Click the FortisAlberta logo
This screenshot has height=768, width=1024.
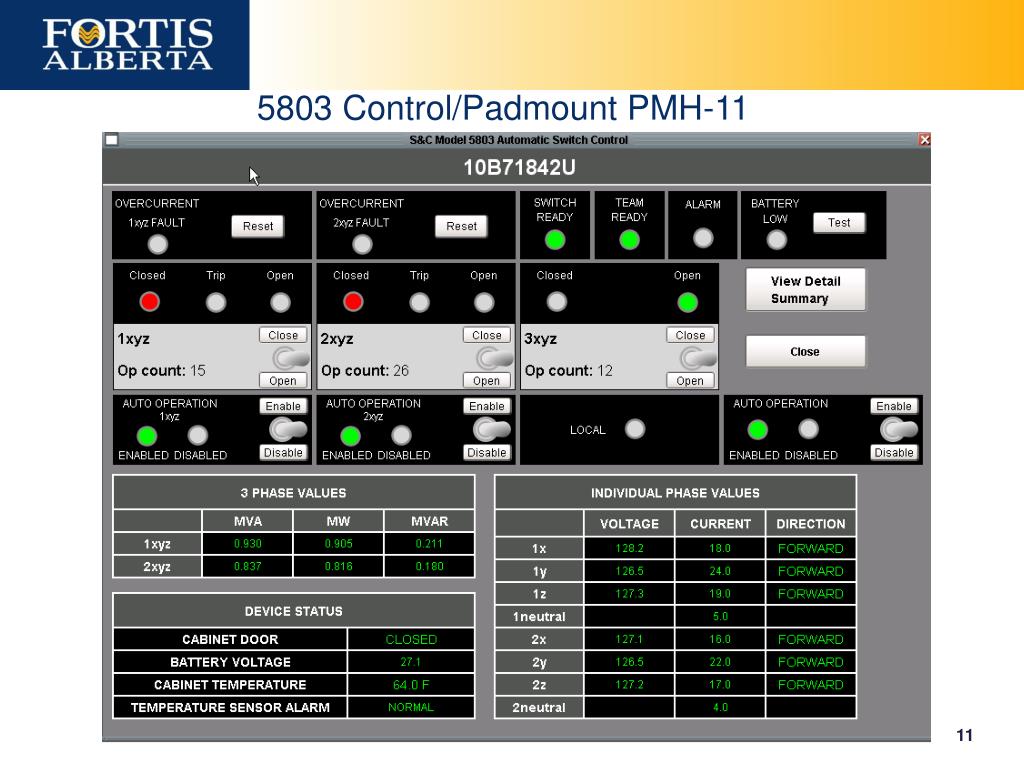coord(127,44)
